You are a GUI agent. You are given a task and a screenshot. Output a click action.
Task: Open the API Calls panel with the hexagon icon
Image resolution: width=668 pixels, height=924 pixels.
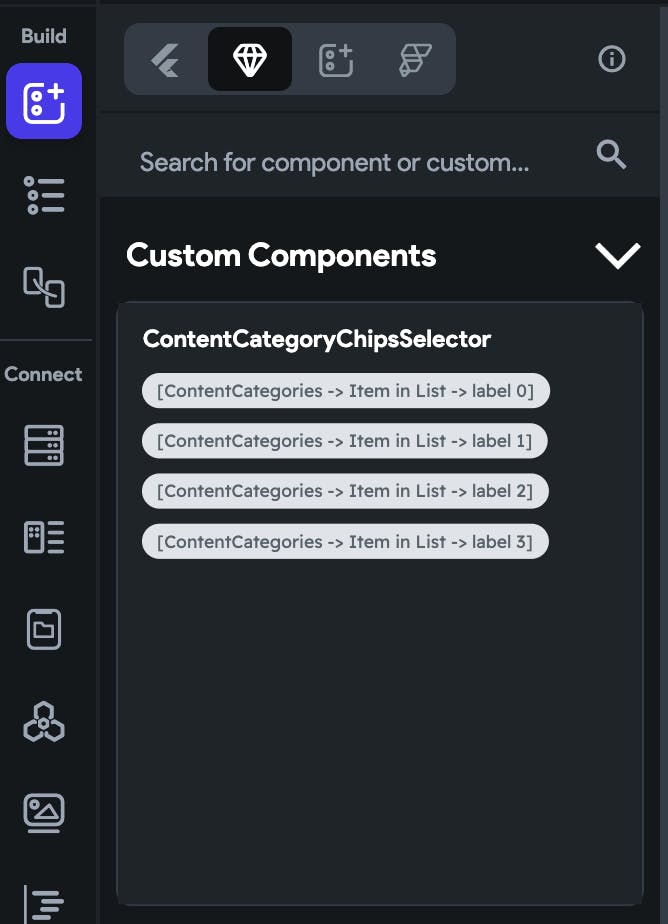pyautogui.click(x=44, y=721)
